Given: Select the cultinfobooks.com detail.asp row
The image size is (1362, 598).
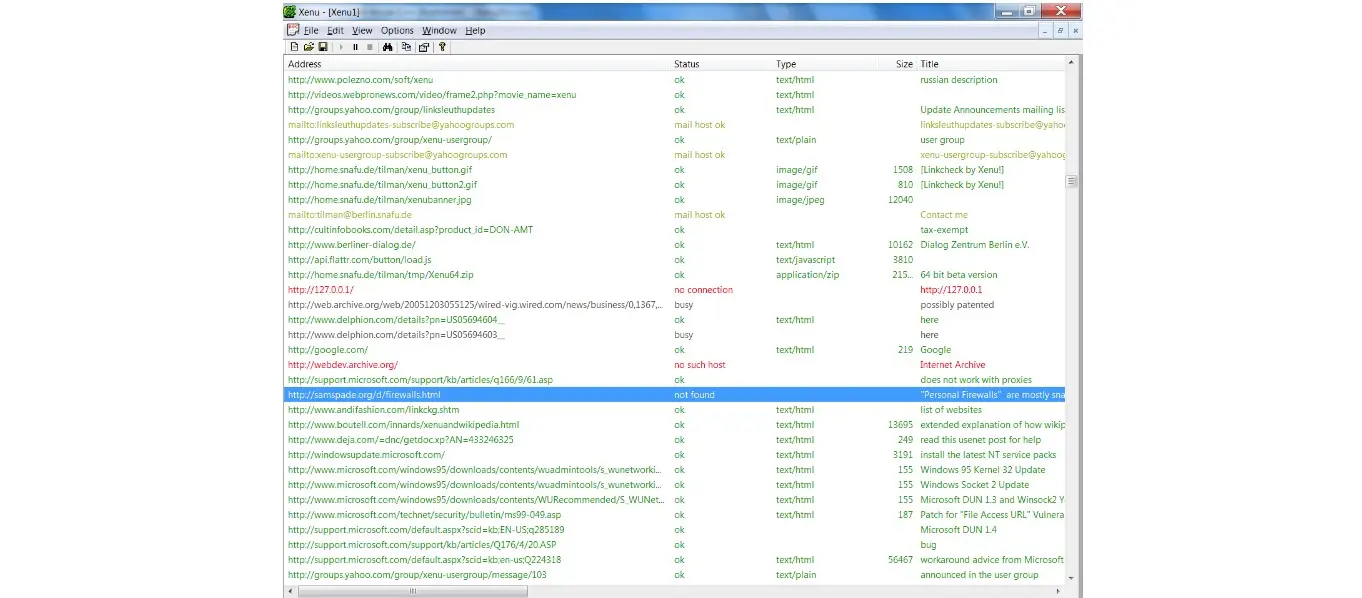Looking at the screenshot, I should click(x=674, y=230).
